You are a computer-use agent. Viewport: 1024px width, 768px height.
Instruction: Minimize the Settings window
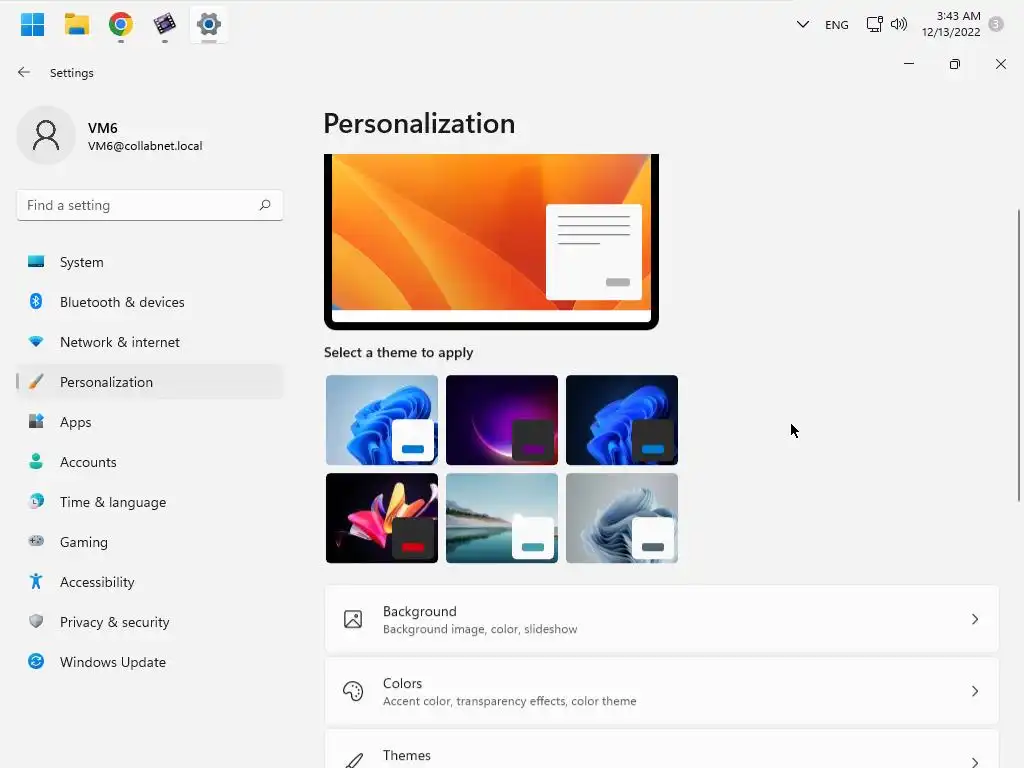coord(908,64)
